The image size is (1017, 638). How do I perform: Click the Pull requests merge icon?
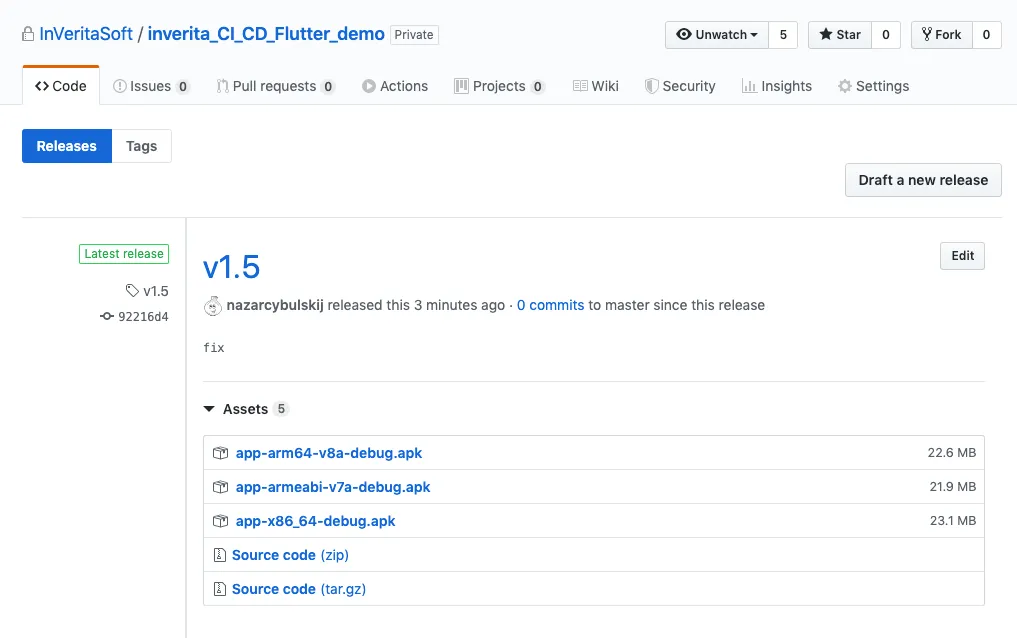[x=222, y=86]
